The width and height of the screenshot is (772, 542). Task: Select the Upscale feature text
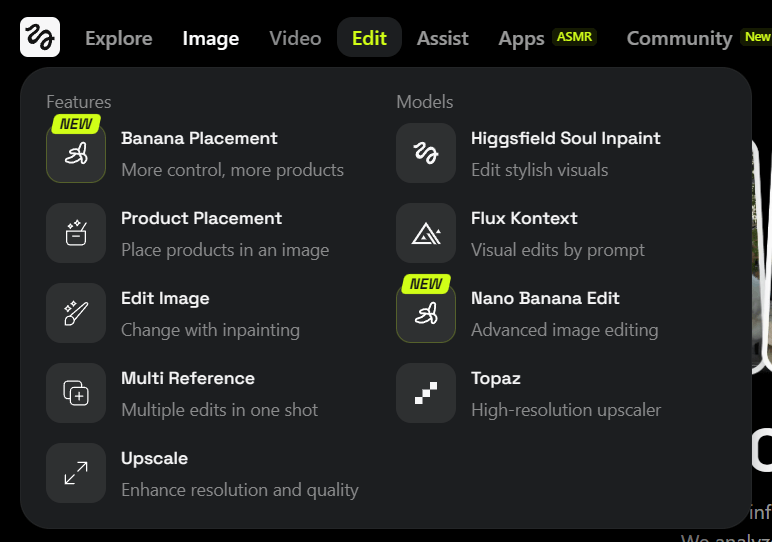coord(154,458)
